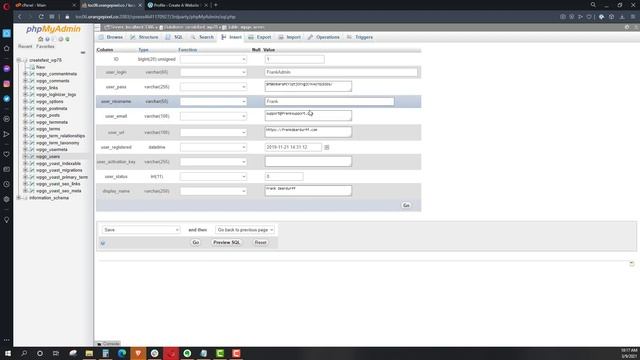Open the Save action dropdown

pos(141,230)
